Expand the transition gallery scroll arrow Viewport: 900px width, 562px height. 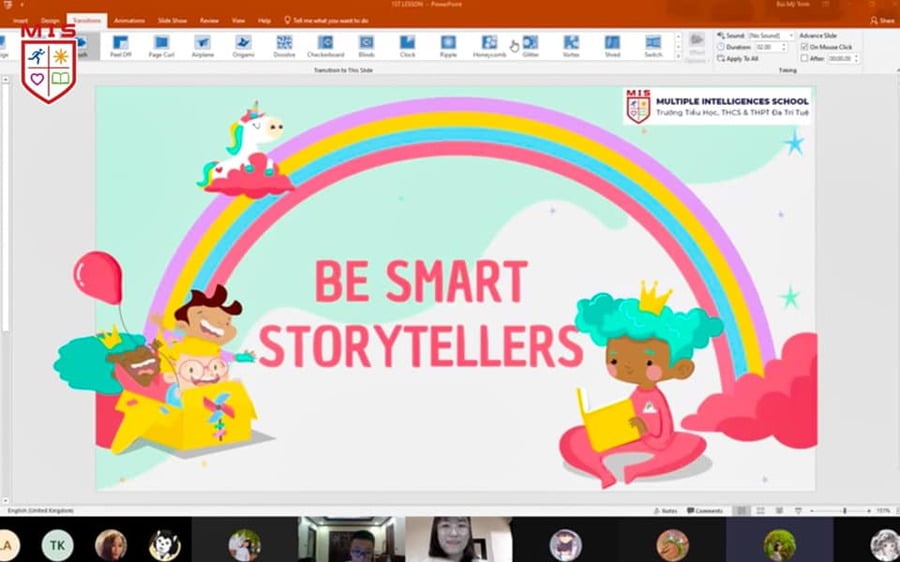click(x=677, y=54)
